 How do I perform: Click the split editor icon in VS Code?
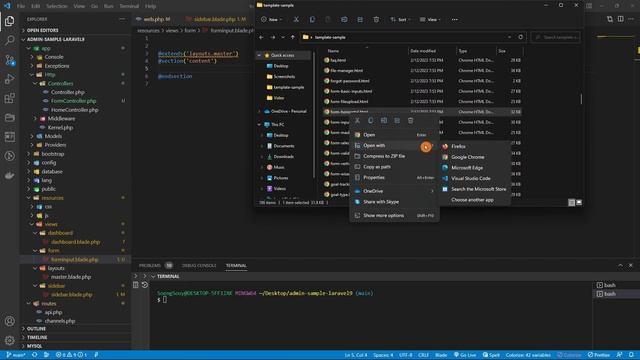(x=620, y=19)
